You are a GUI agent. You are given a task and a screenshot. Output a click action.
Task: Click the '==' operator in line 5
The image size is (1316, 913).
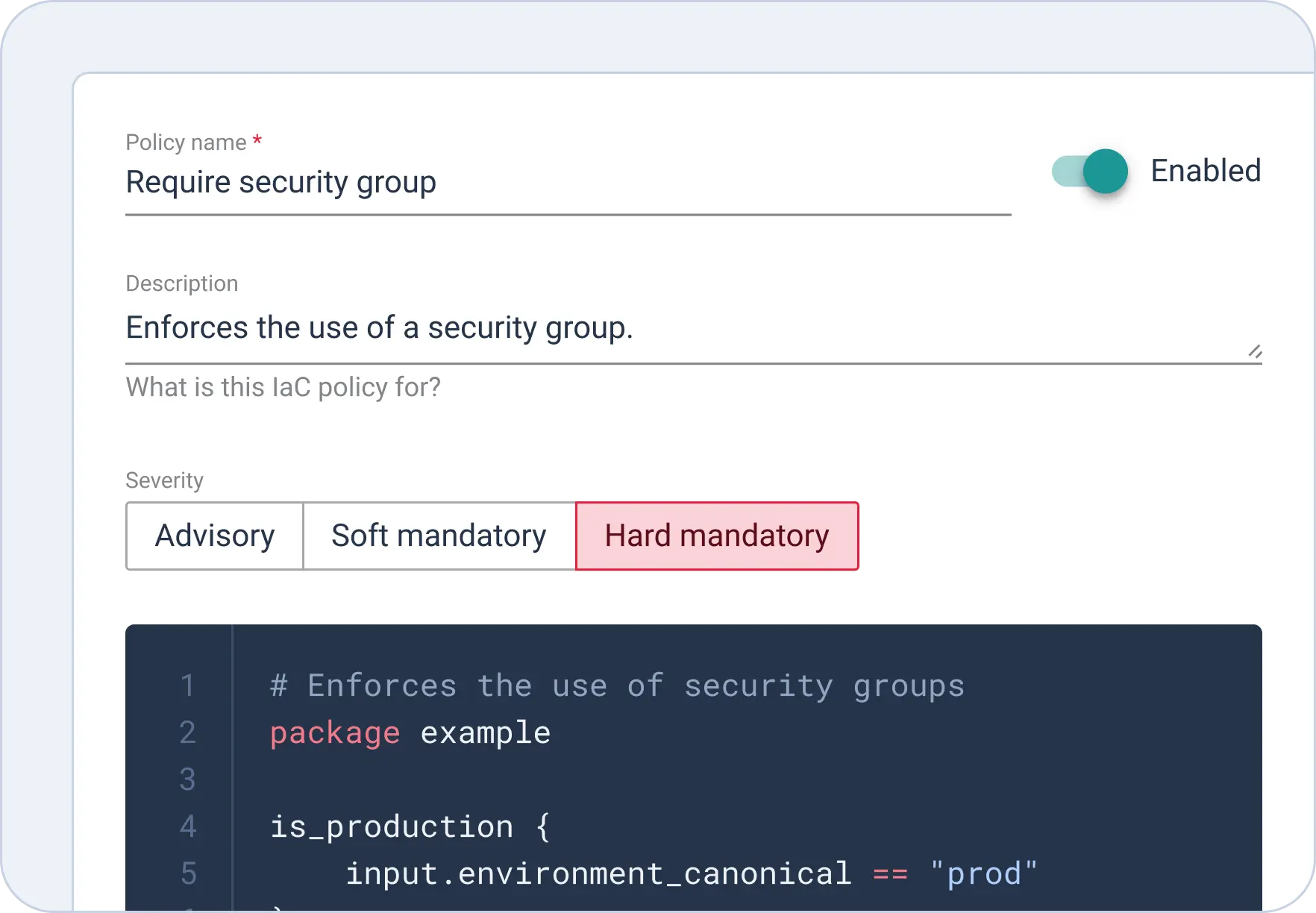pyautogui.click(x=890, y=874)
